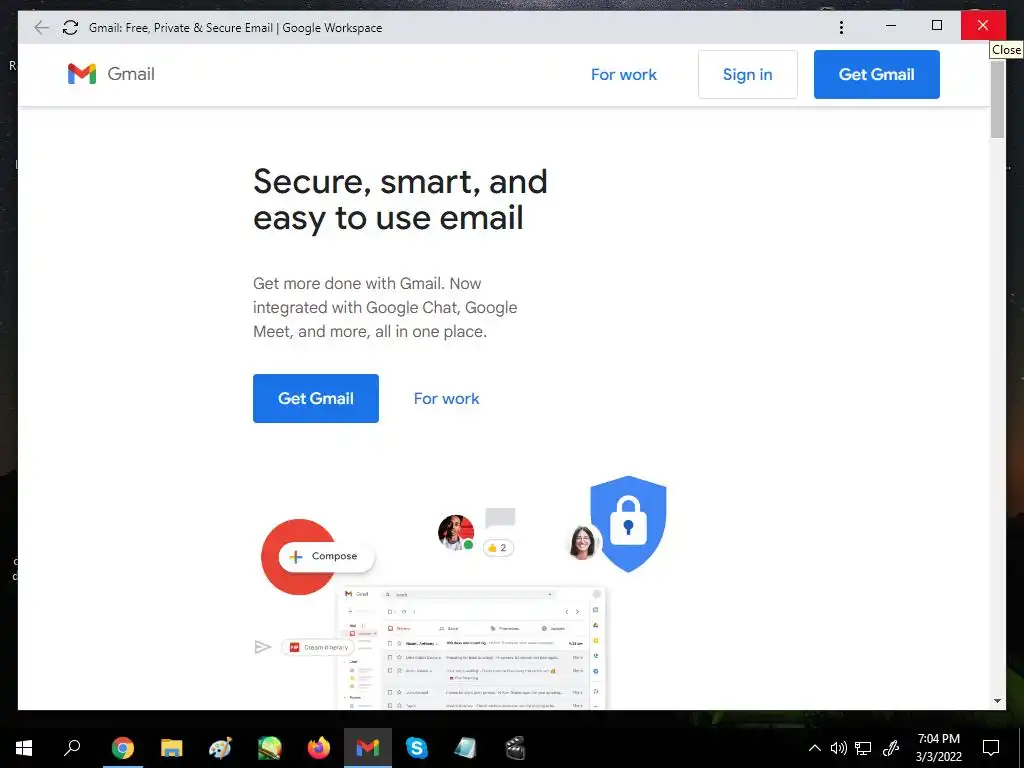Launch Google Chrome from the taskbar
The width and height of the screenshot is (1024, 768).
123,748
